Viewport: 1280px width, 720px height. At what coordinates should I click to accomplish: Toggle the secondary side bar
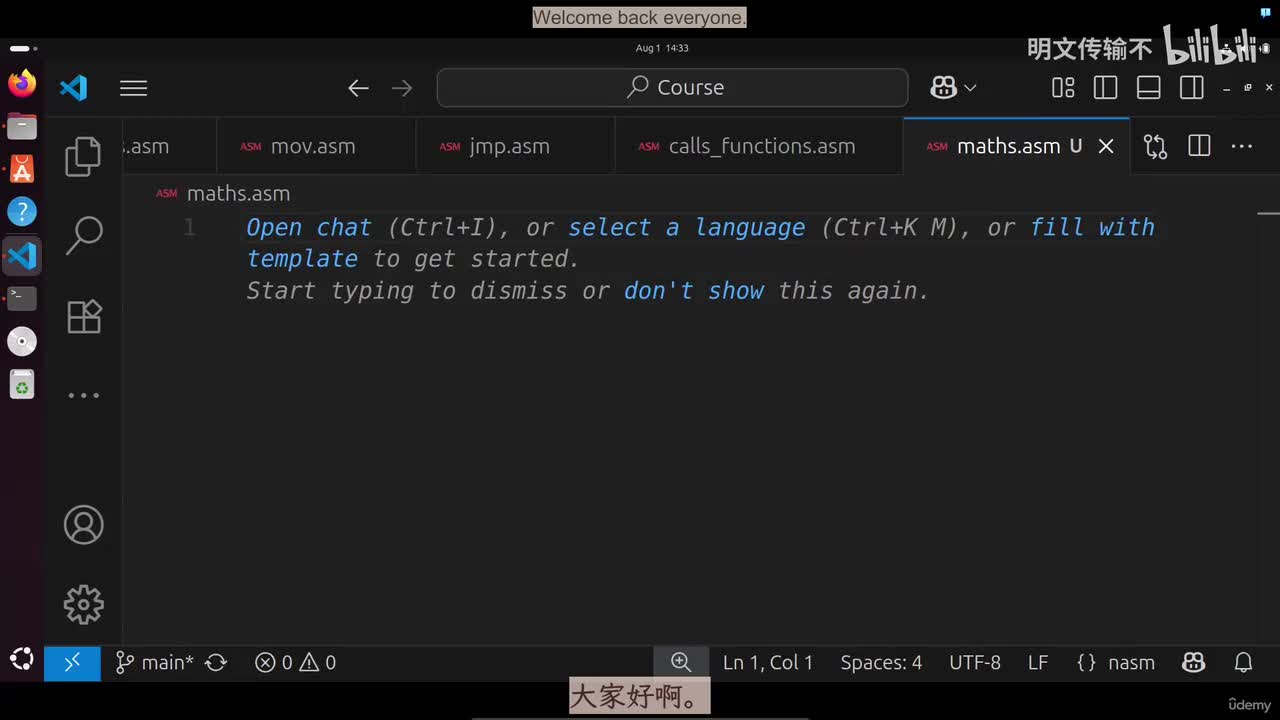1192,88
